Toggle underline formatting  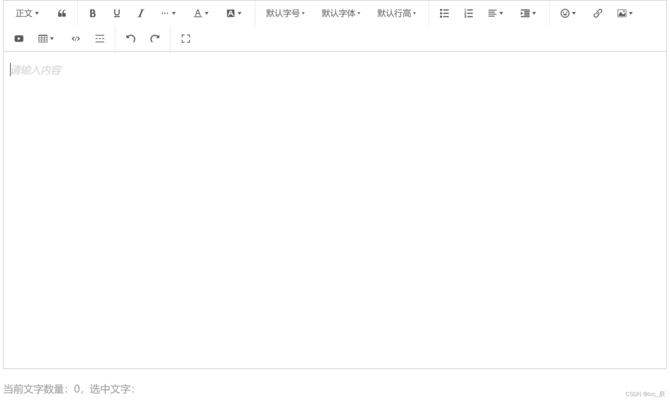[x=117, y=14]
